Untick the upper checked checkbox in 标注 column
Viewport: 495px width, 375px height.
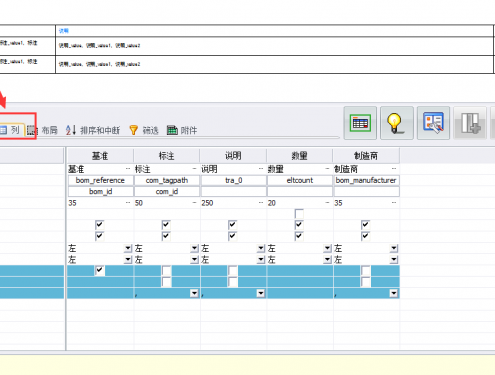(x=166, y=225)
